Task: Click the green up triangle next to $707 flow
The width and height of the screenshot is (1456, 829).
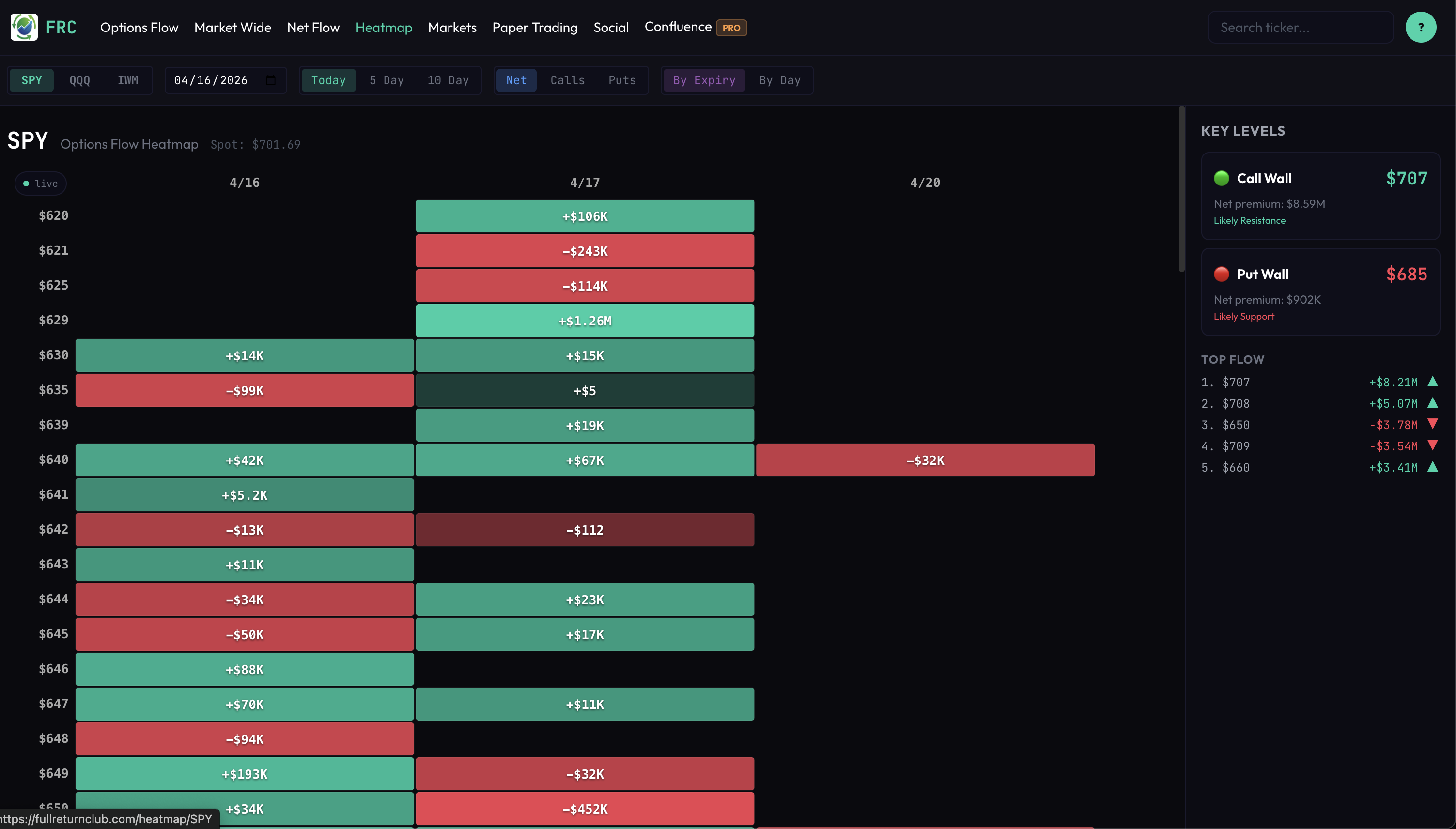Action: (x=1433, y=382)
